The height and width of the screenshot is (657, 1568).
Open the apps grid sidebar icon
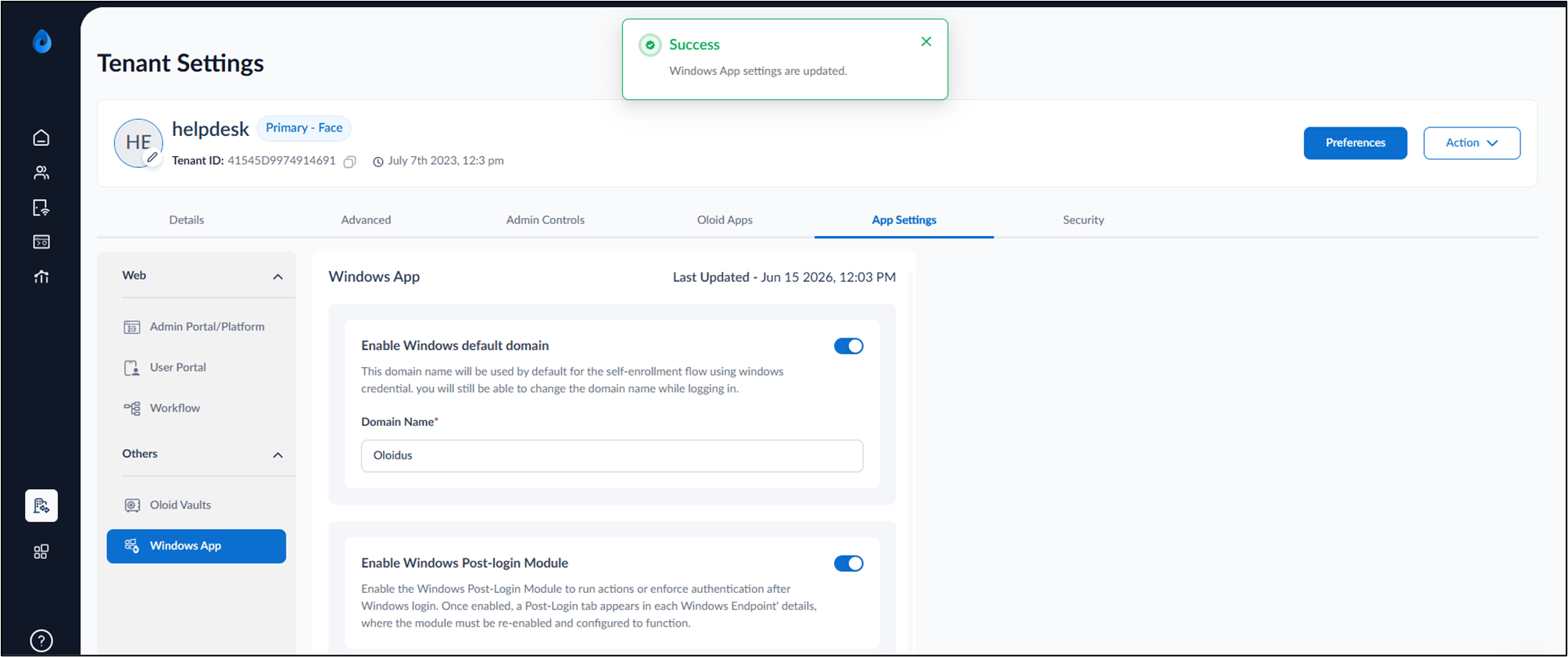point(41,552)
